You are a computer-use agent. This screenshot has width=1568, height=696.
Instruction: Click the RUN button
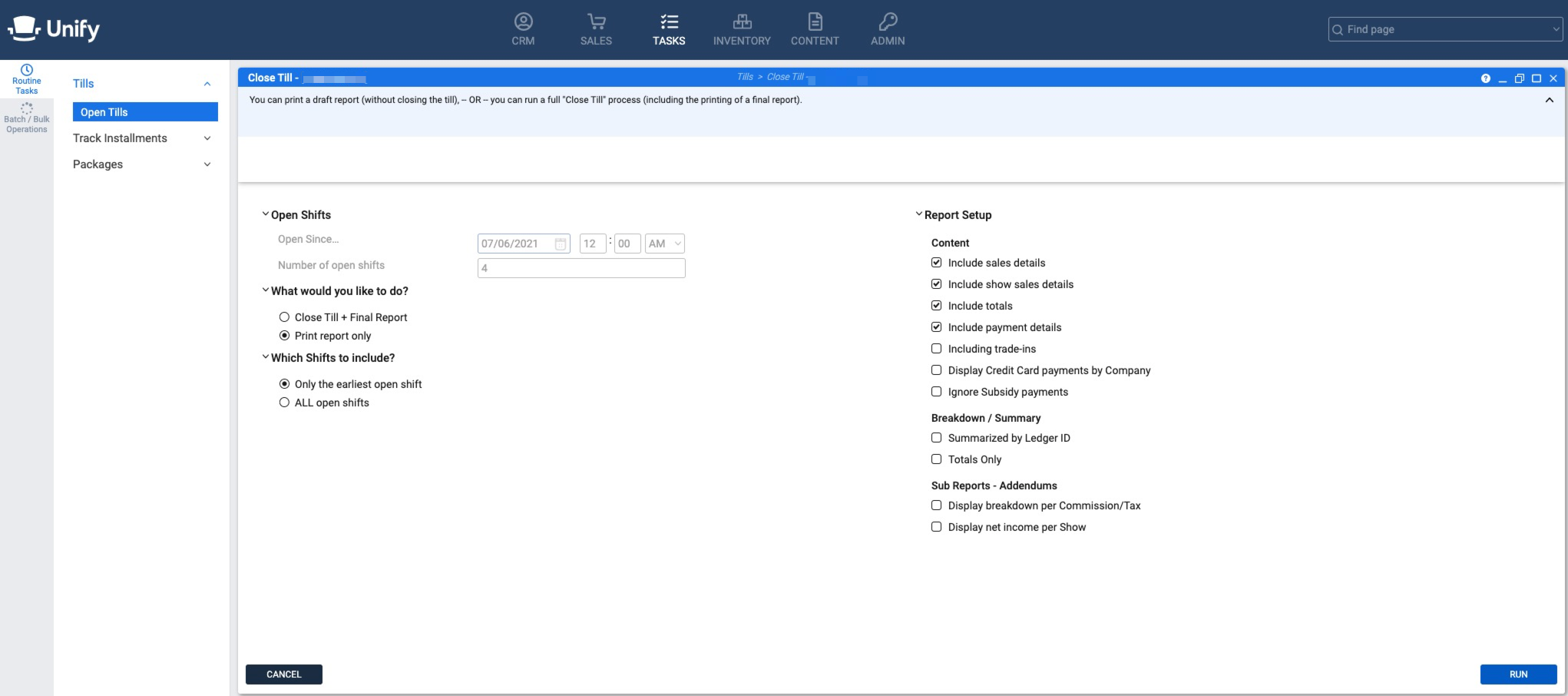tap(1518, 674)
